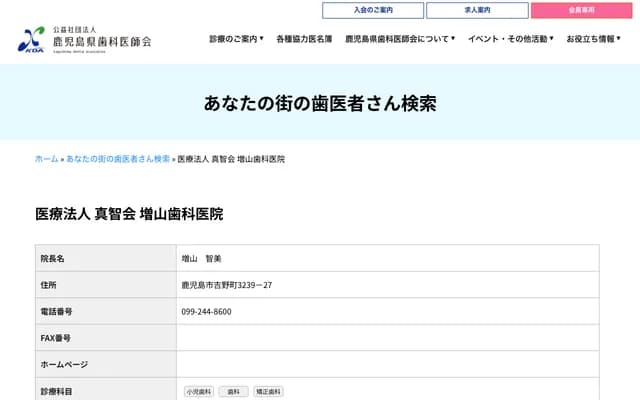Click the clinic heading 医療法人 真智会 増山歯科医院

click(129, 214)
